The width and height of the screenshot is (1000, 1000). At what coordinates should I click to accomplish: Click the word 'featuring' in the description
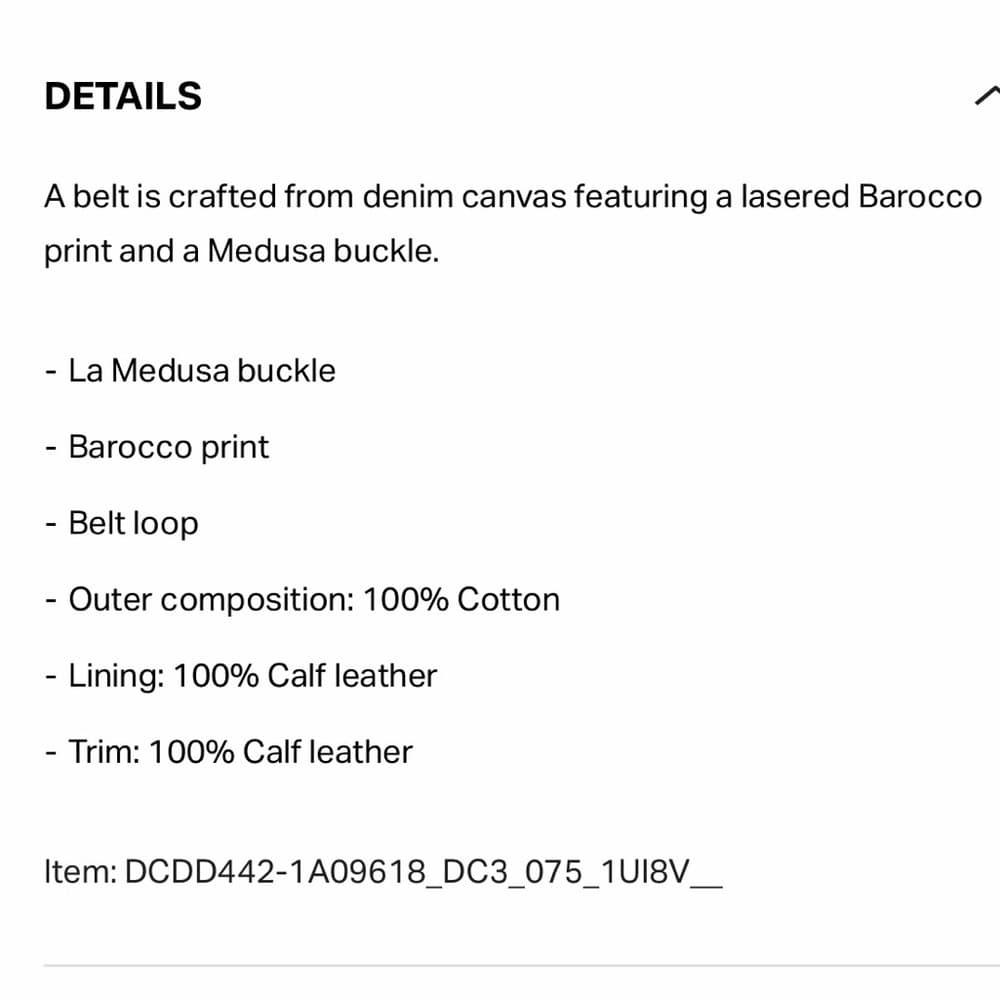[640, 196]
